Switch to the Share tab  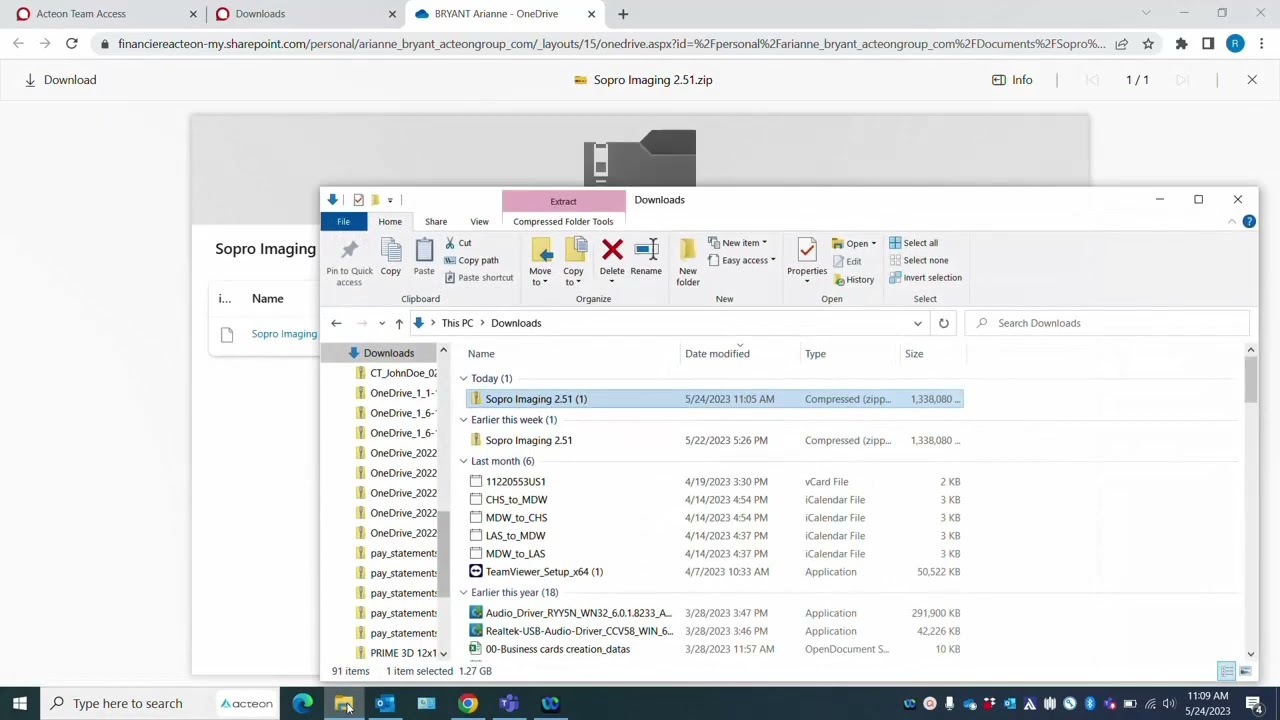[x=436, y=222]
